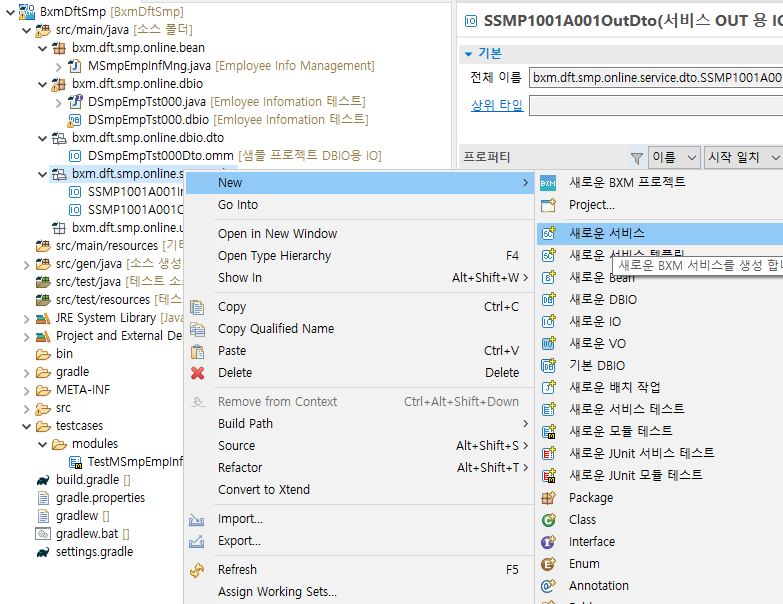Click the Interface icon in New submenu
783x604 pixels.
(x=548, y=542)
